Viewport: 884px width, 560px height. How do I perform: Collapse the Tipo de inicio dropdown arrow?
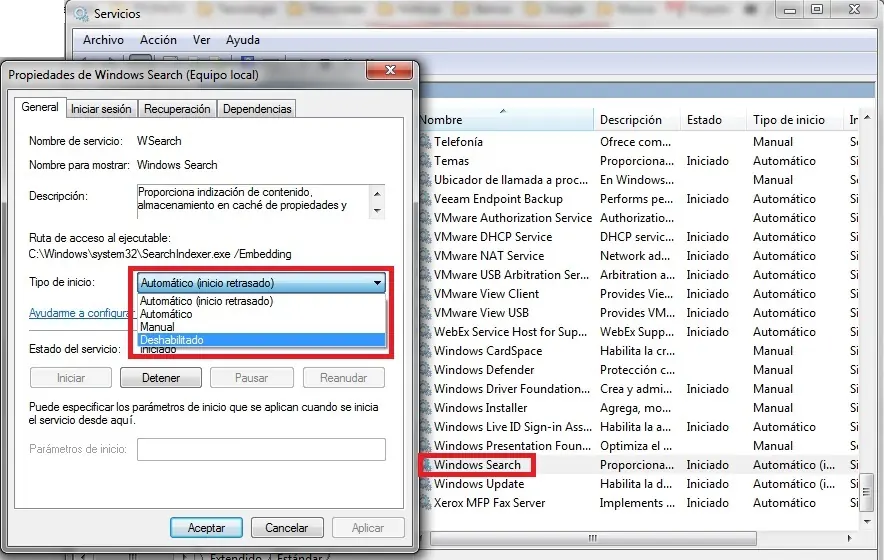pyautogui.click(x=377, y=283)
